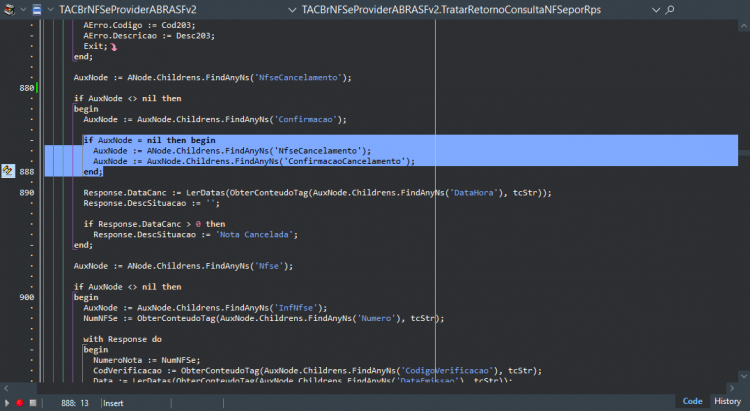750x411 pixels.
Task: Expand the class list chevron
Action: [x=292, y=10]
